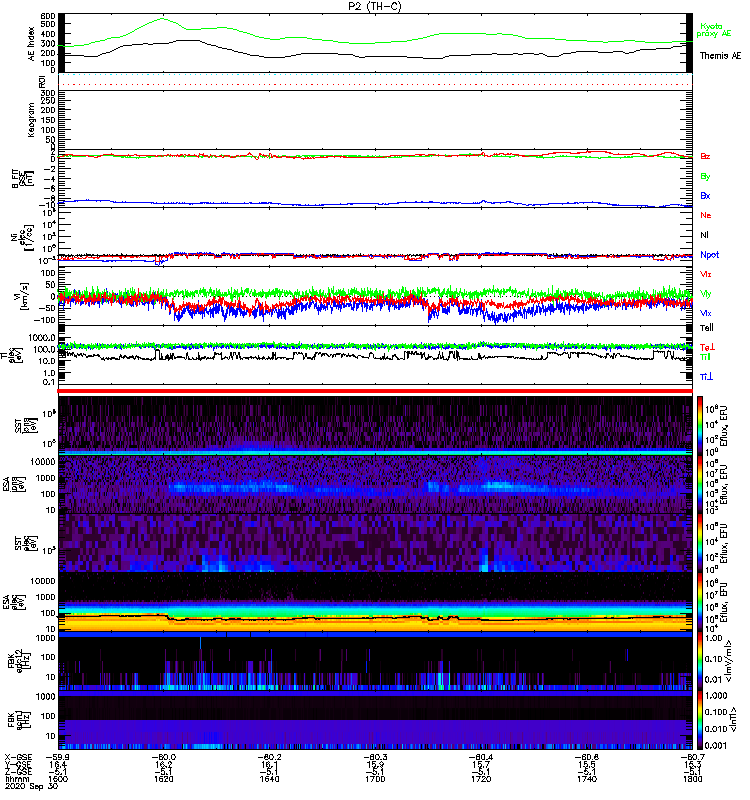
Task: Click the X-GSE value -60.2
Action: pyautogui.click(x=269, y=758)
